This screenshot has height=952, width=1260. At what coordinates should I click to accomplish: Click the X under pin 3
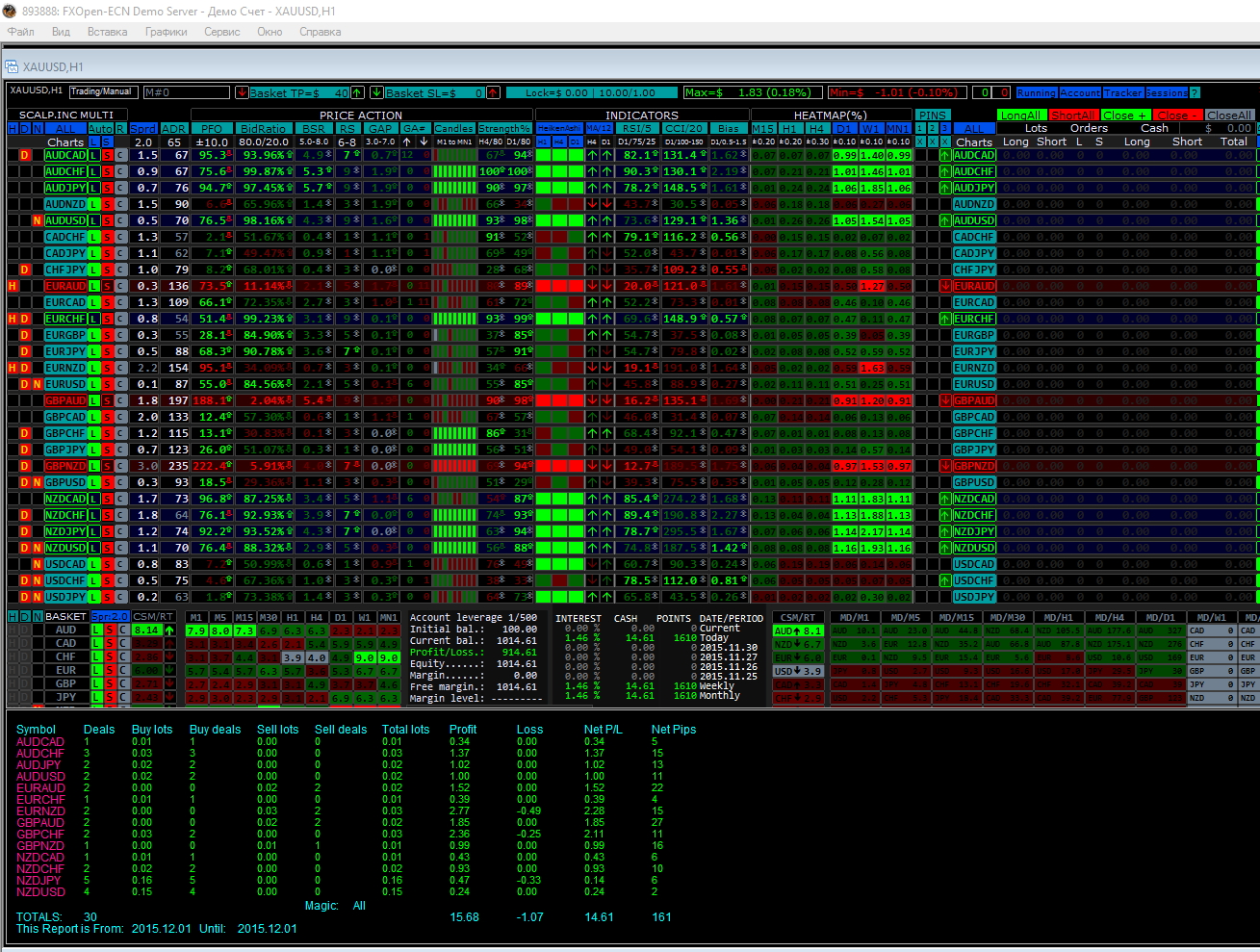pyautogui.click(x=945, y=142)
